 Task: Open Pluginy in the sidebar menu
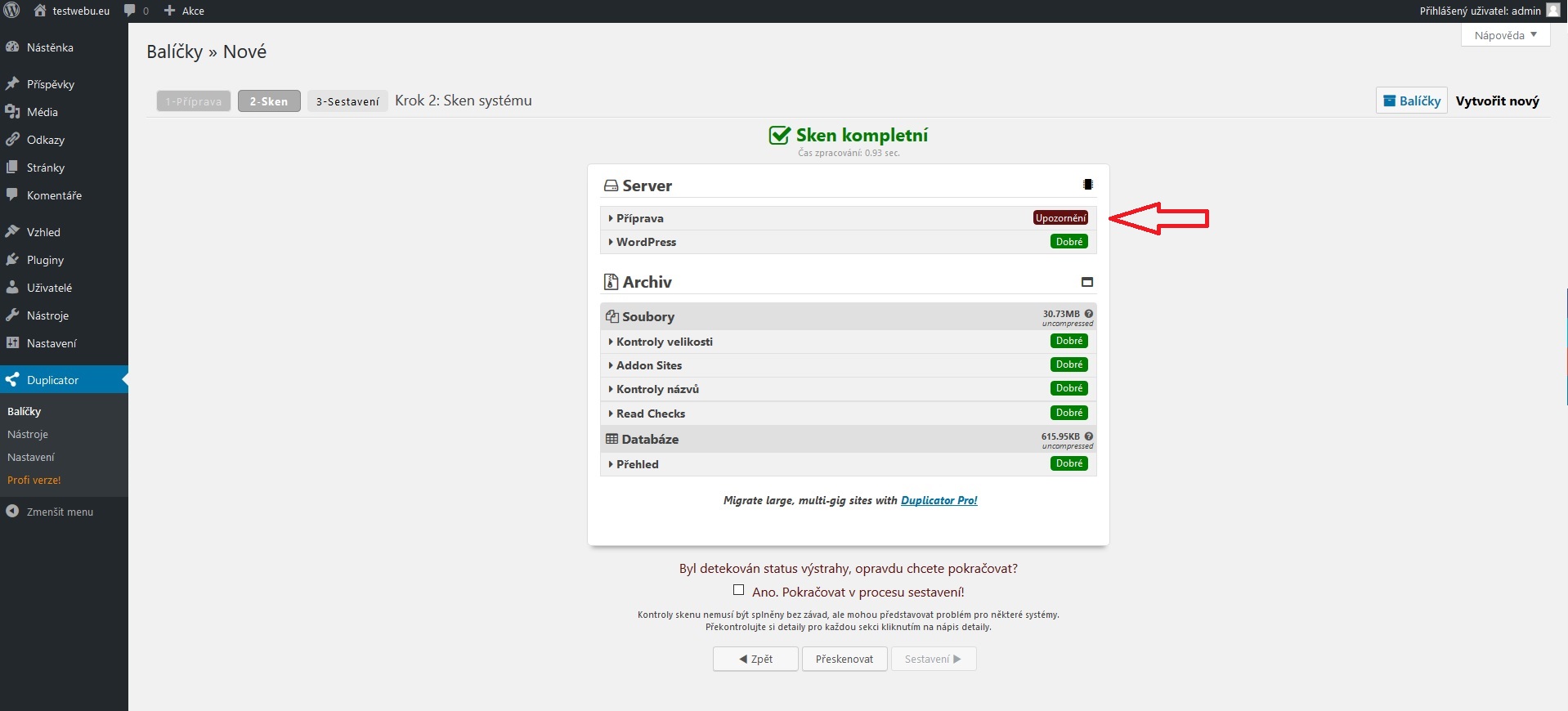(x=45, y=260)
